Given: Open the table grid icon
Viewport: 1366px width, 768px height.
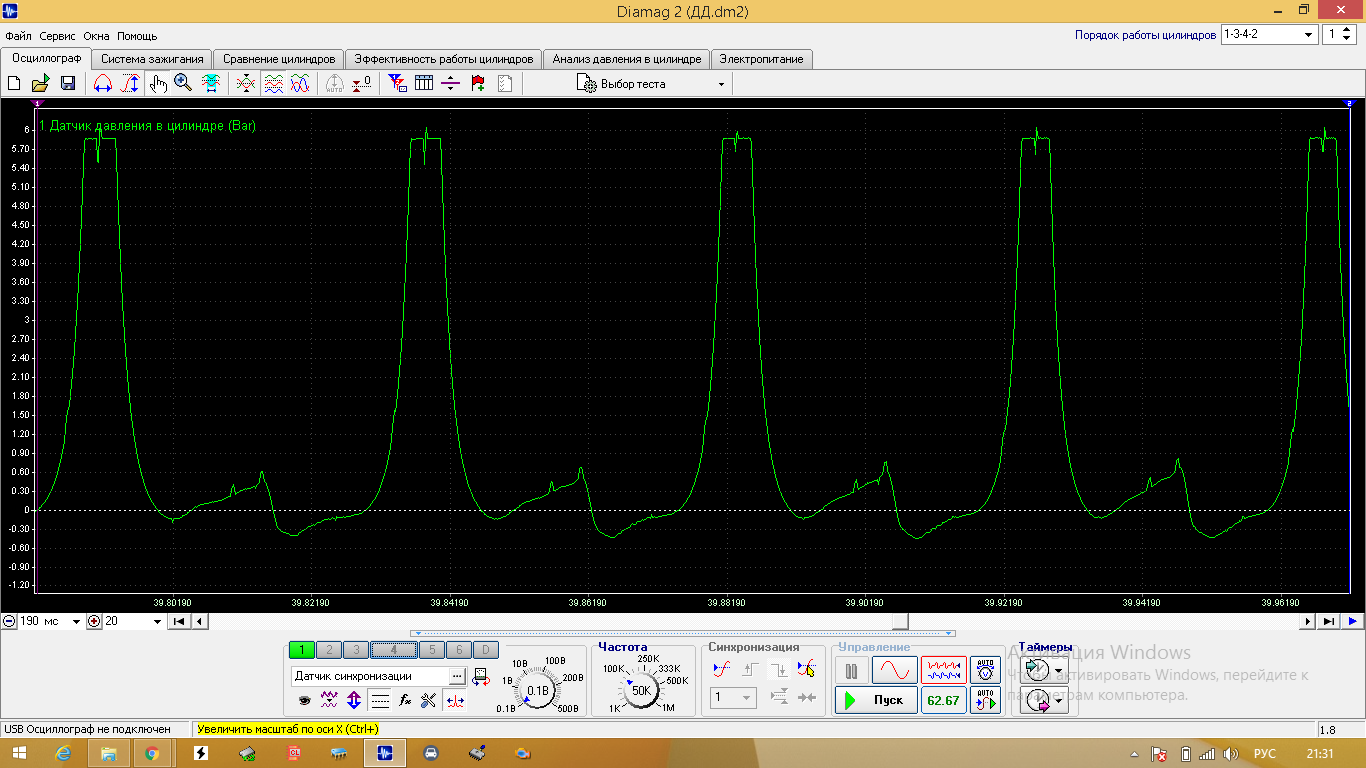Looking at the screenshot, I should (424, 84).
